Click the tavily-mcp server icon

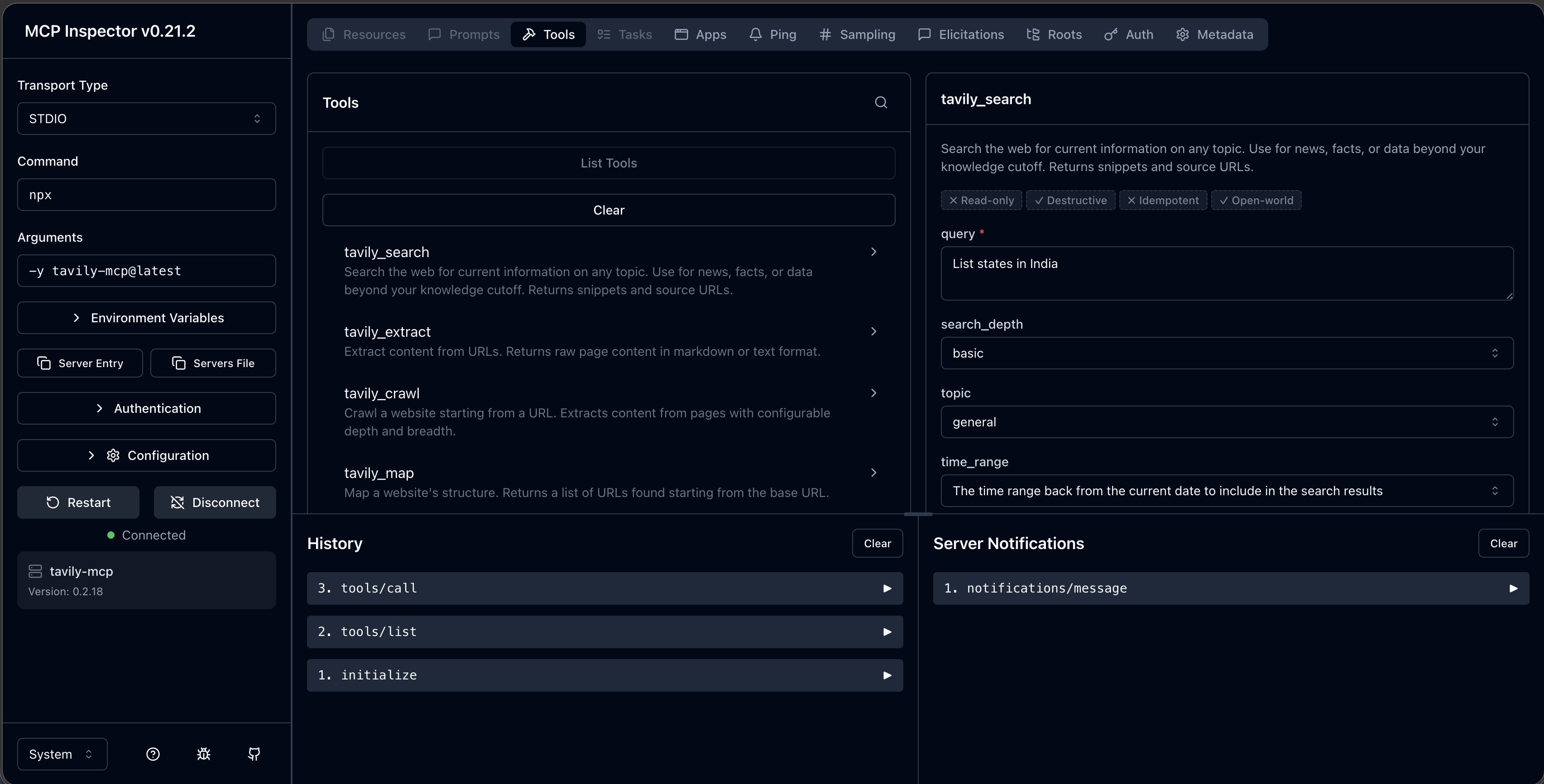pos(35,571)
